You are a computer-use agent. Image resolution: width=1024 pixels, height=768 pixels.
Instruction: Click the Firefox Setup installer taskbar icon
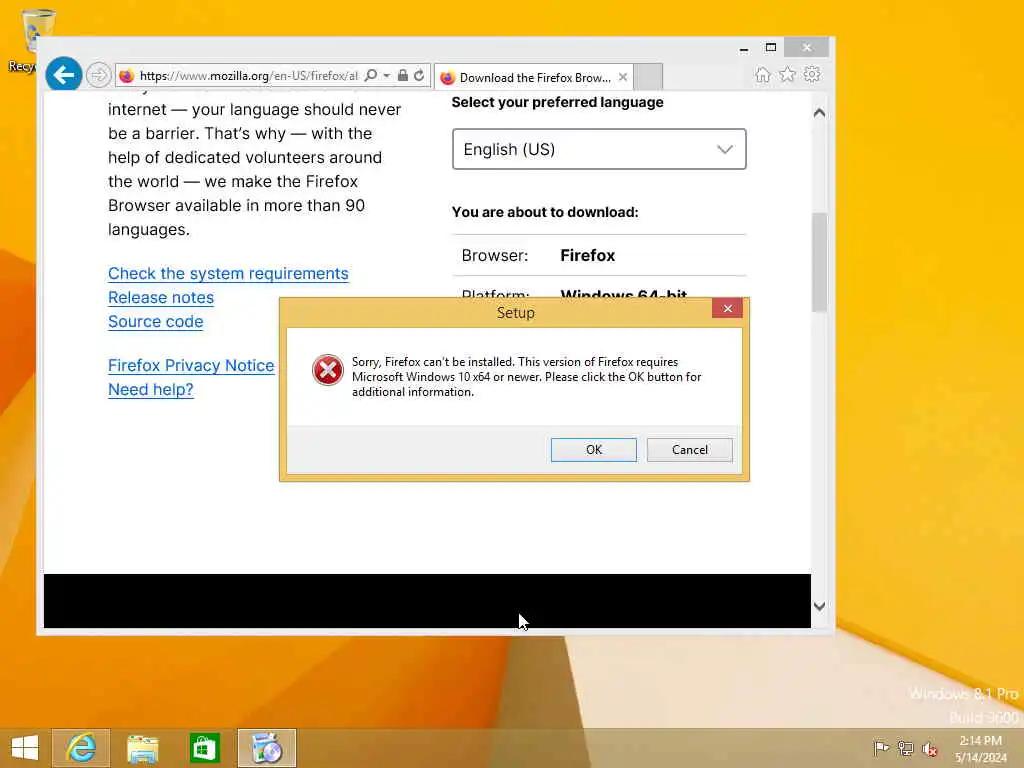[266, 748]
